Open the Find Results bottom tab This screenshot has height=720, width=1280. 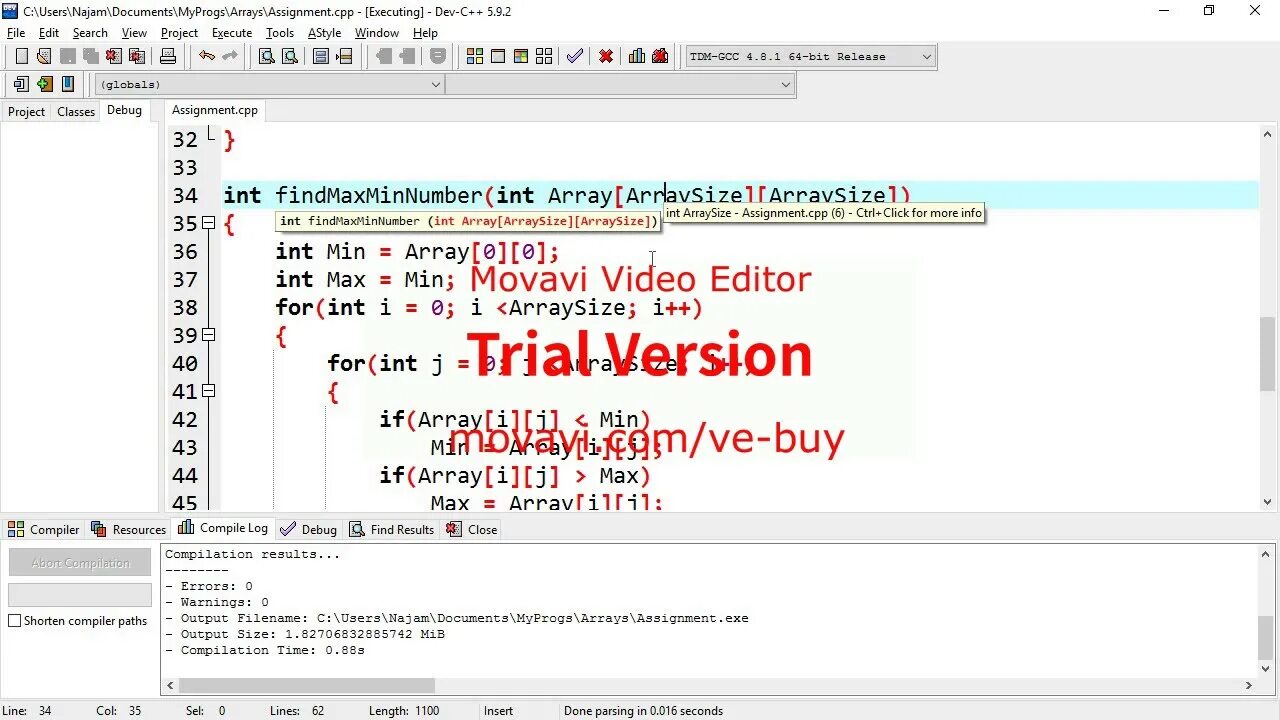pos(392,529)
